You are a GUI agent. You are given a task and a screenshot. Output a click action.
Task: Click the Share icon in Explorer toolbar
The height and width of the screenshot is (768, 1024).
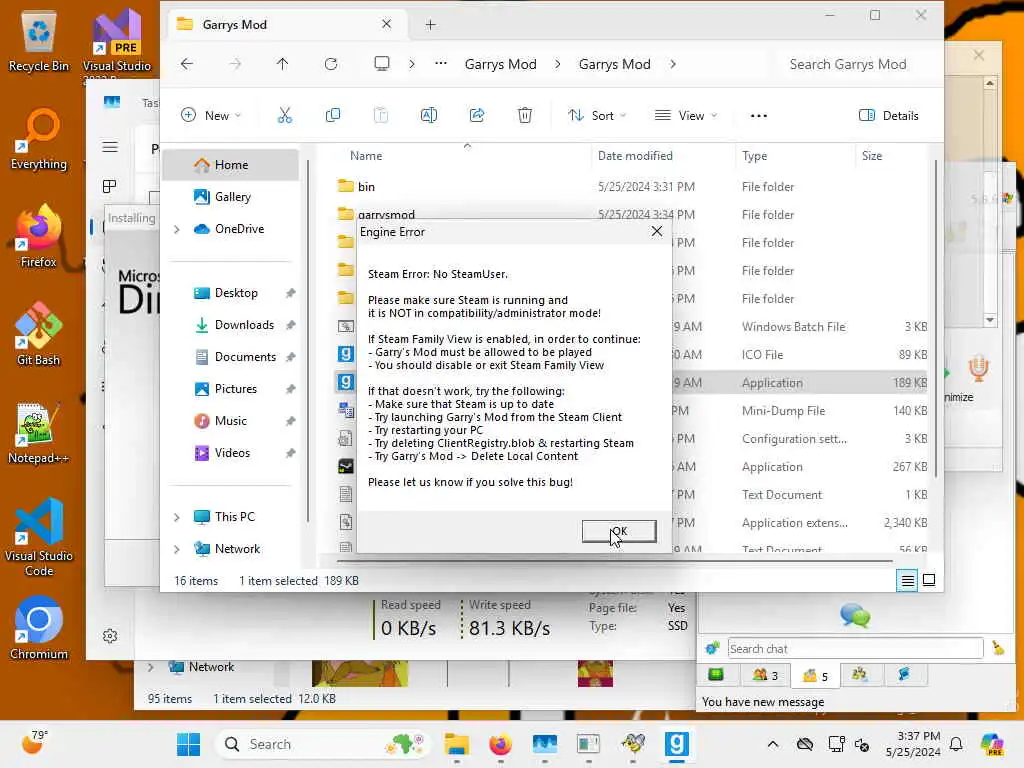click(x=477, y=116)
